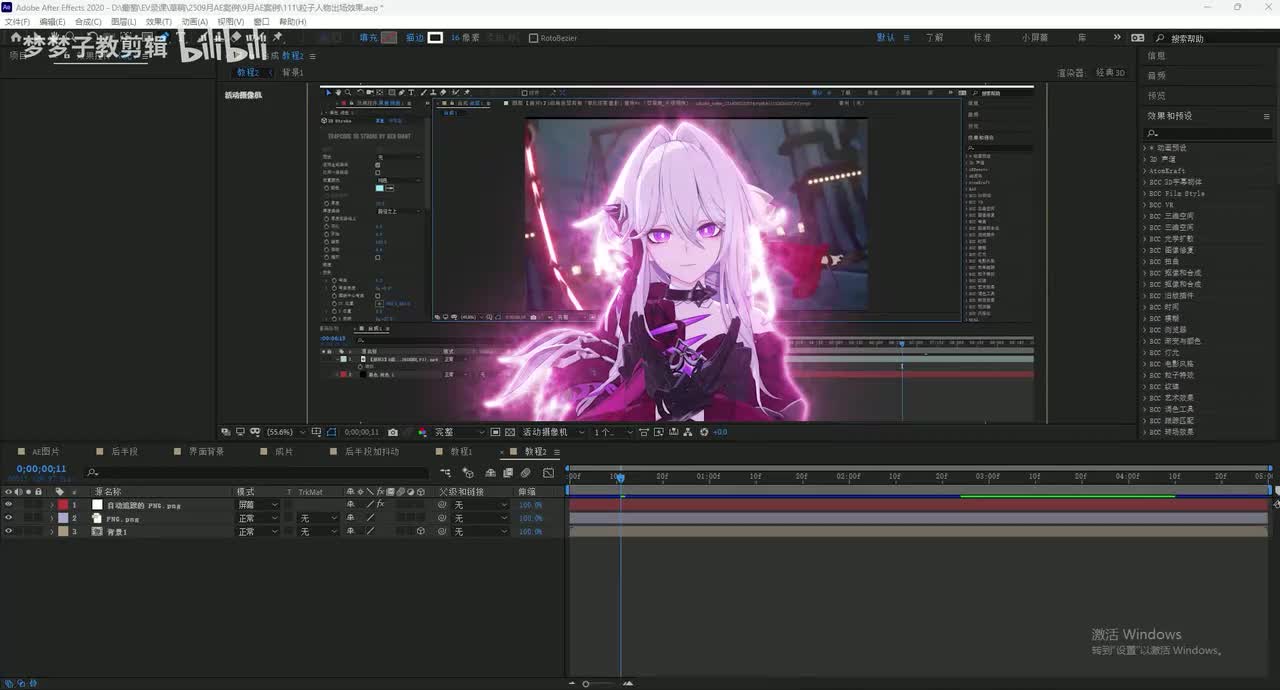
Task: Switch to the 后半段加抖动 timeline tab
Action: point(372,452)
